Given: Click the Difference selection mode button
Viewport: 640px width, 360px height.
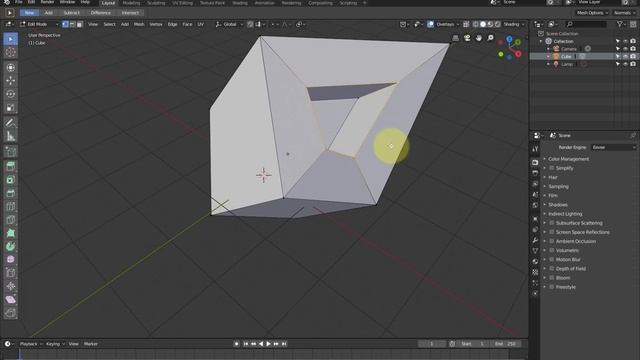Looking at the screenshot, I should tap(100, 13).
